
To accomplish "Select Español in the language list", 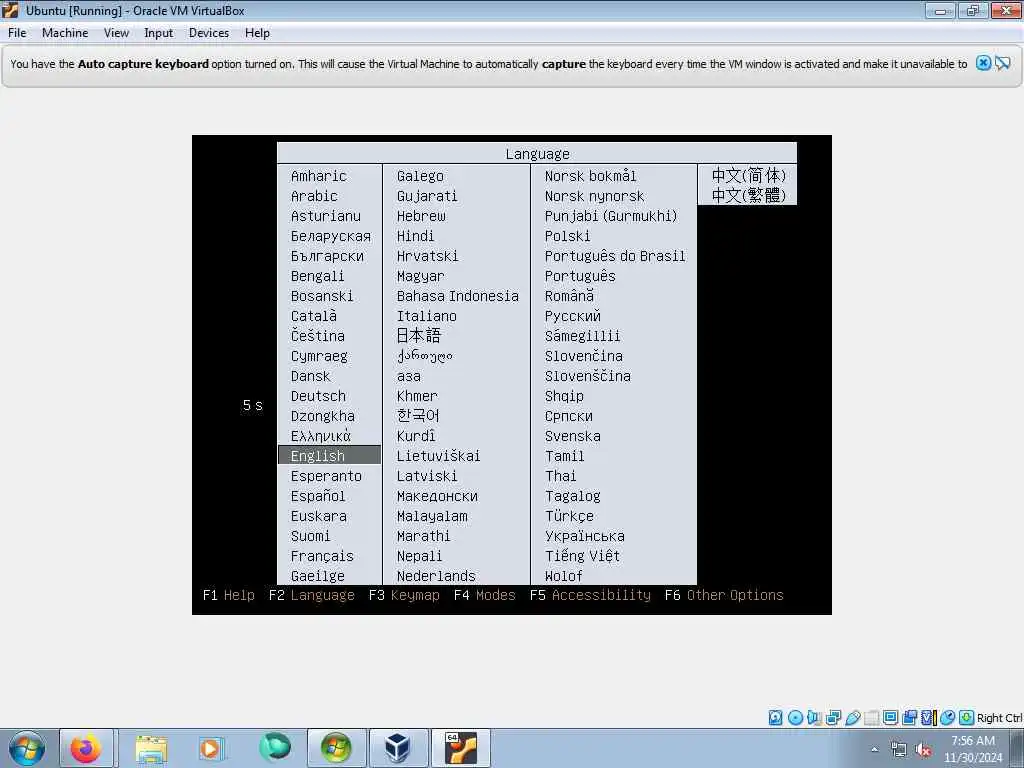I will point(318,496).
